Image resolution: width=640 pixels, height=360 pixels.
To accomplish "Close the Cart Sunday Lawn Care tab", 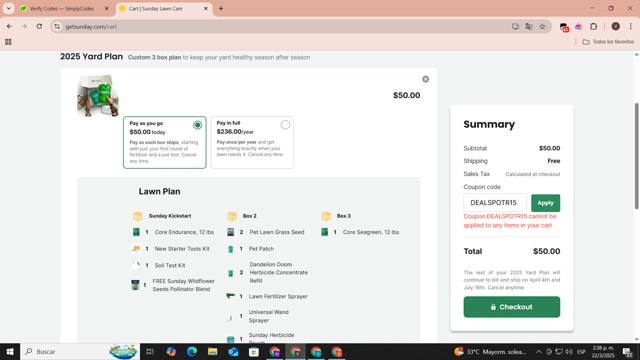I will click(206, 8).
